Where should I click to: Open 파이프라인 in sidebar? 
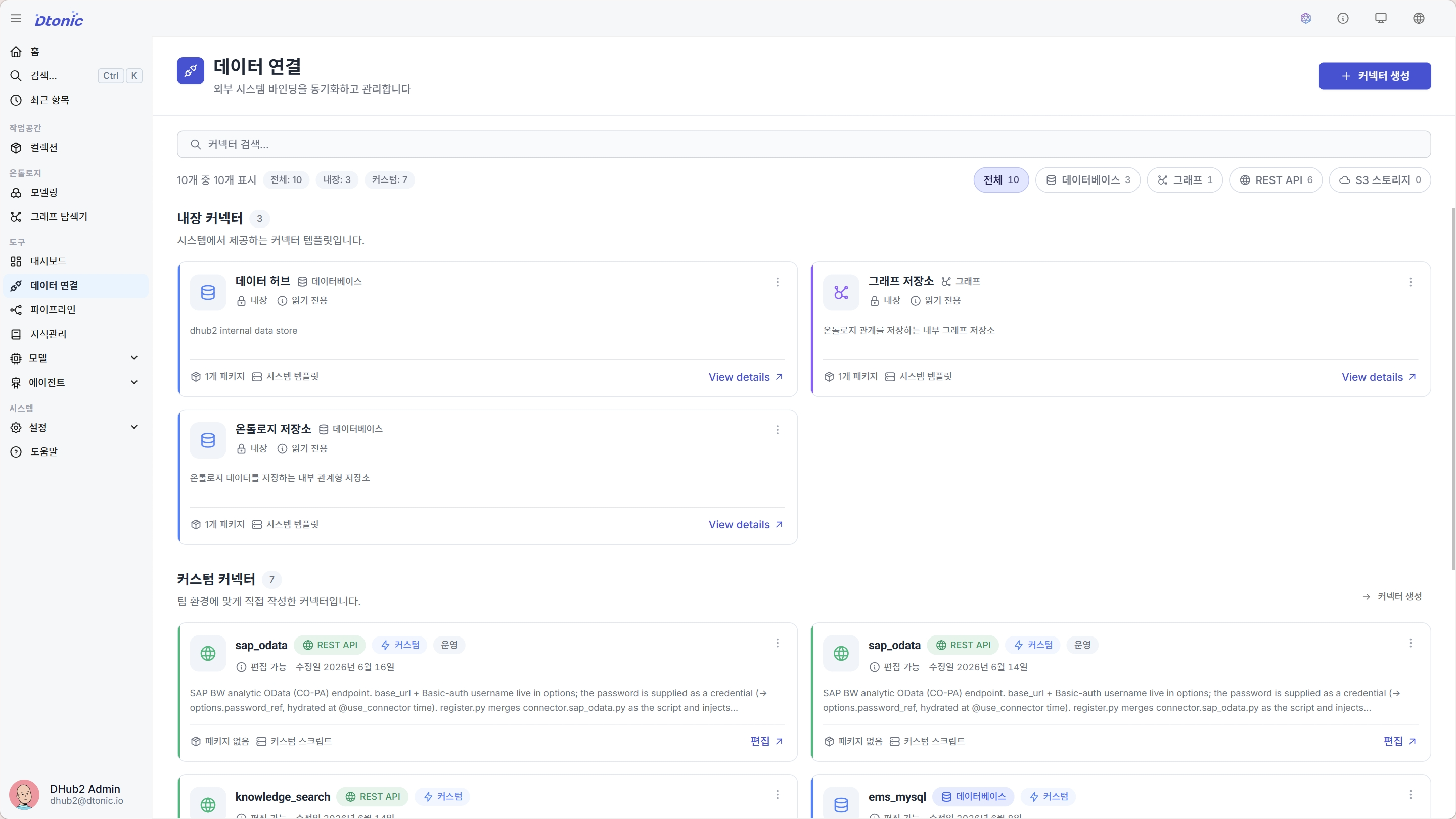(x=76, y=310)
